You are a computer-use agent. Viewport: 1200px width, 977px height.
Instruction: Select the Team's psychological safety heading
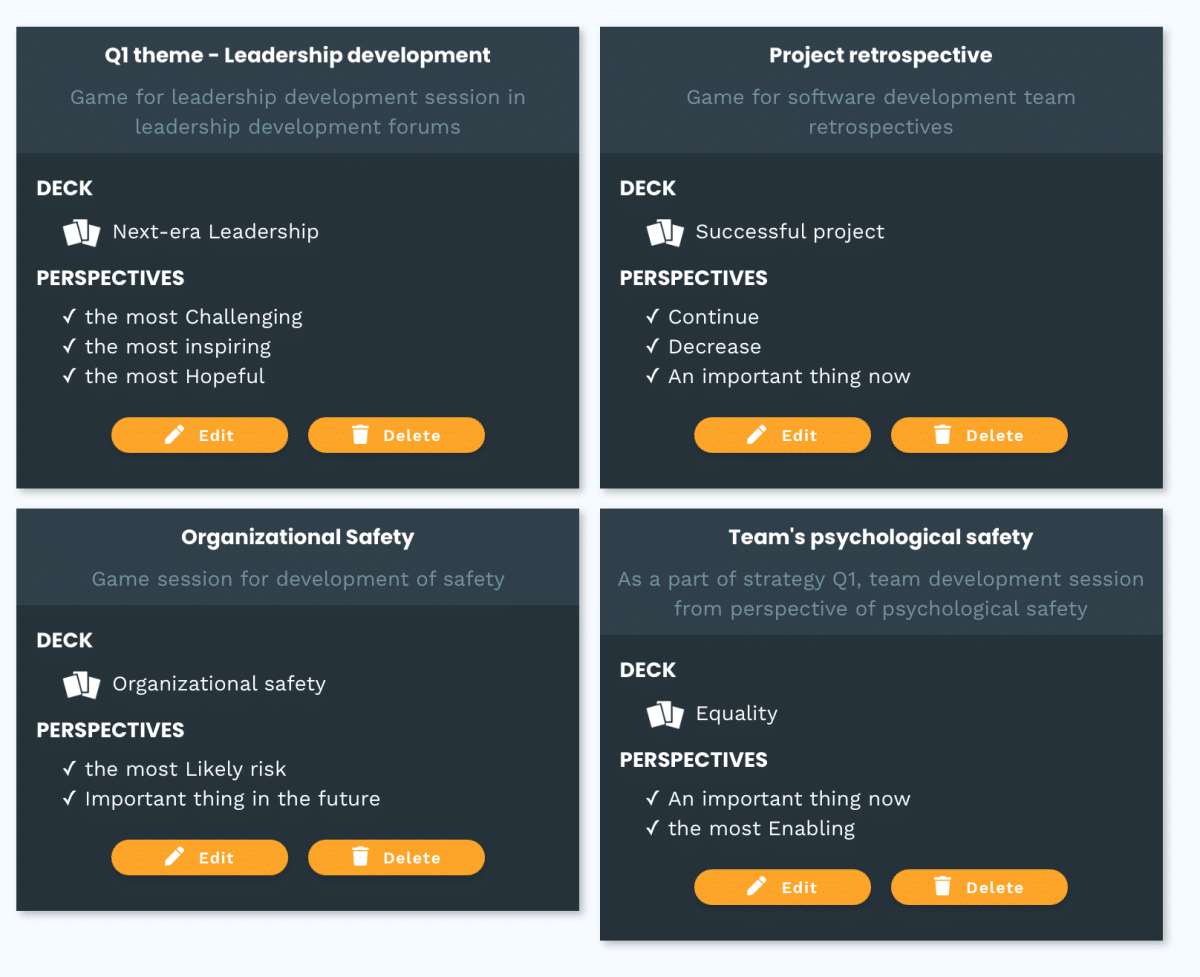click(x=881, y=537)
